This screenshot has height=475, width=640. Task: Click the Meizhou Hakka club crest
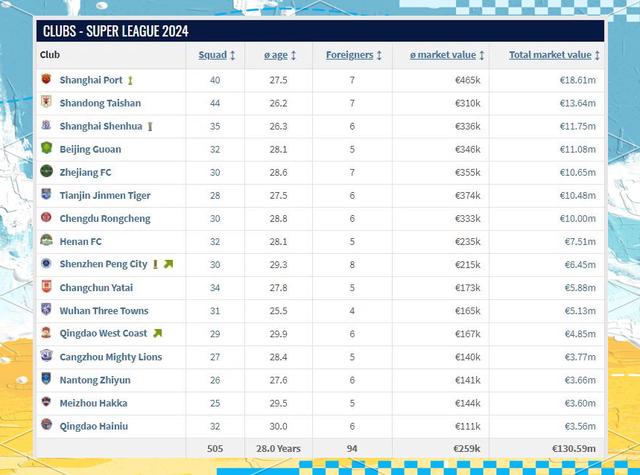(x=46, y=402)
